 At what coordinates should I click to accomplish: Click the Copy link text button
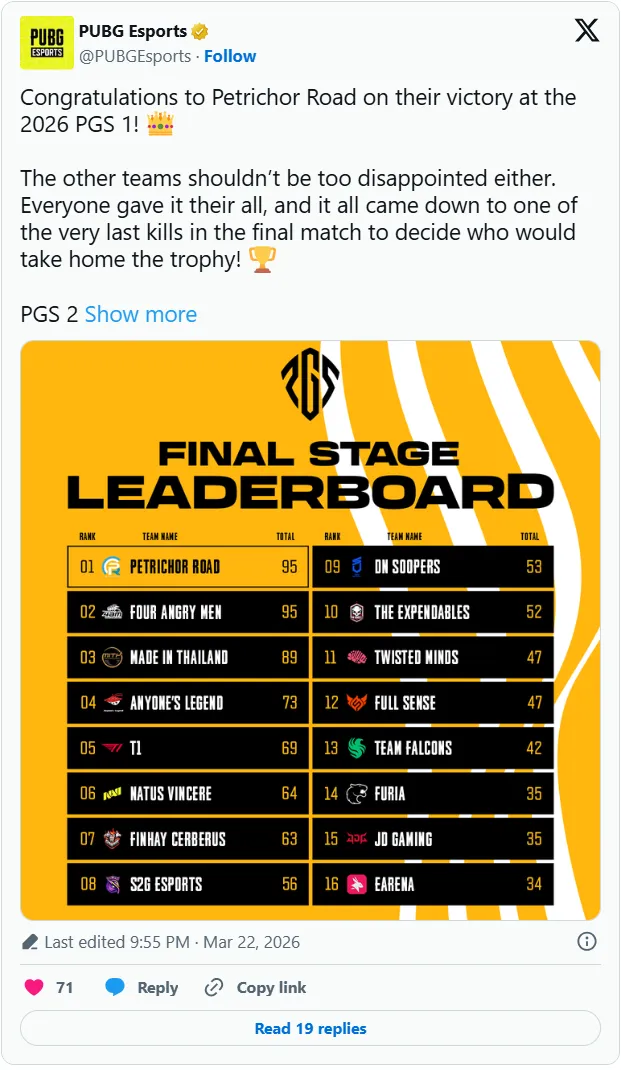coord(271,987)
